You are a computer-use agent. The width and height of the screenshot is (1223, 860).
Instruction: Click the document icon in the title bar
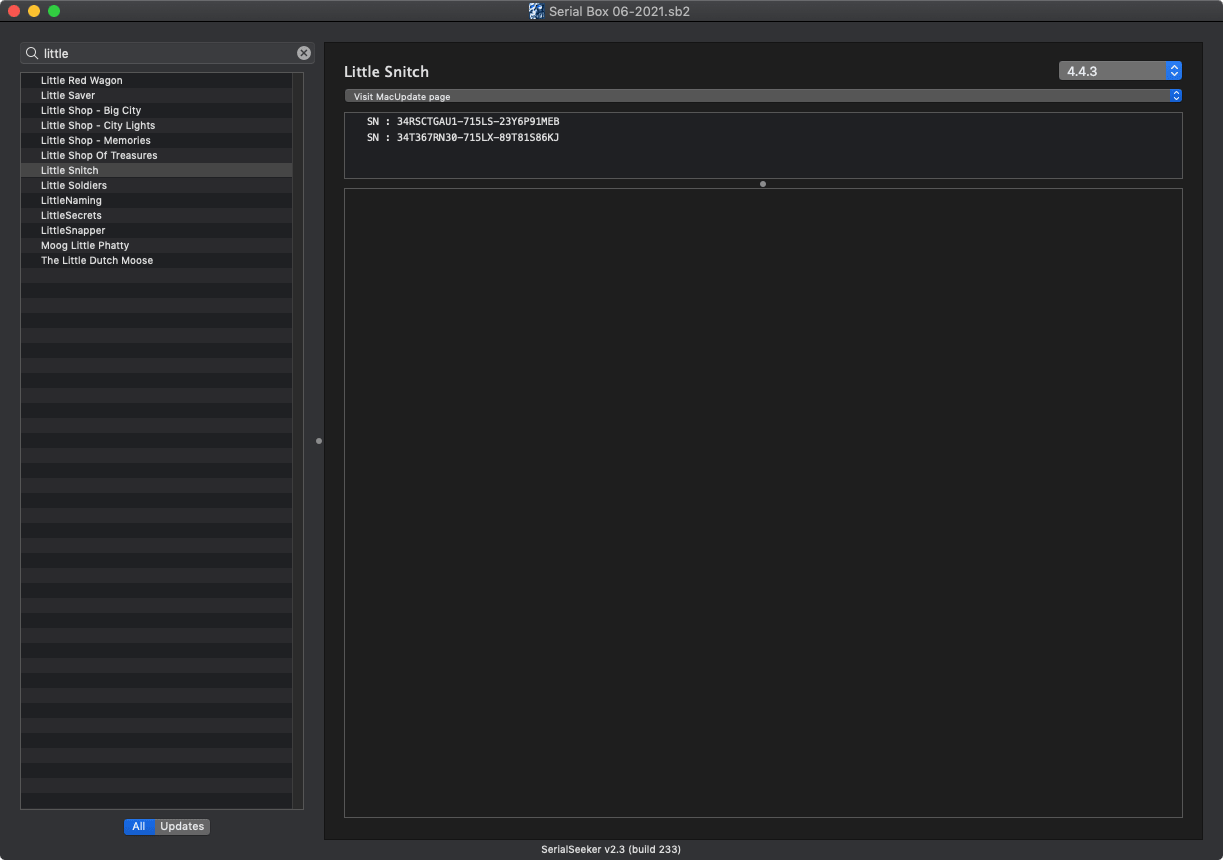[537, 11]
